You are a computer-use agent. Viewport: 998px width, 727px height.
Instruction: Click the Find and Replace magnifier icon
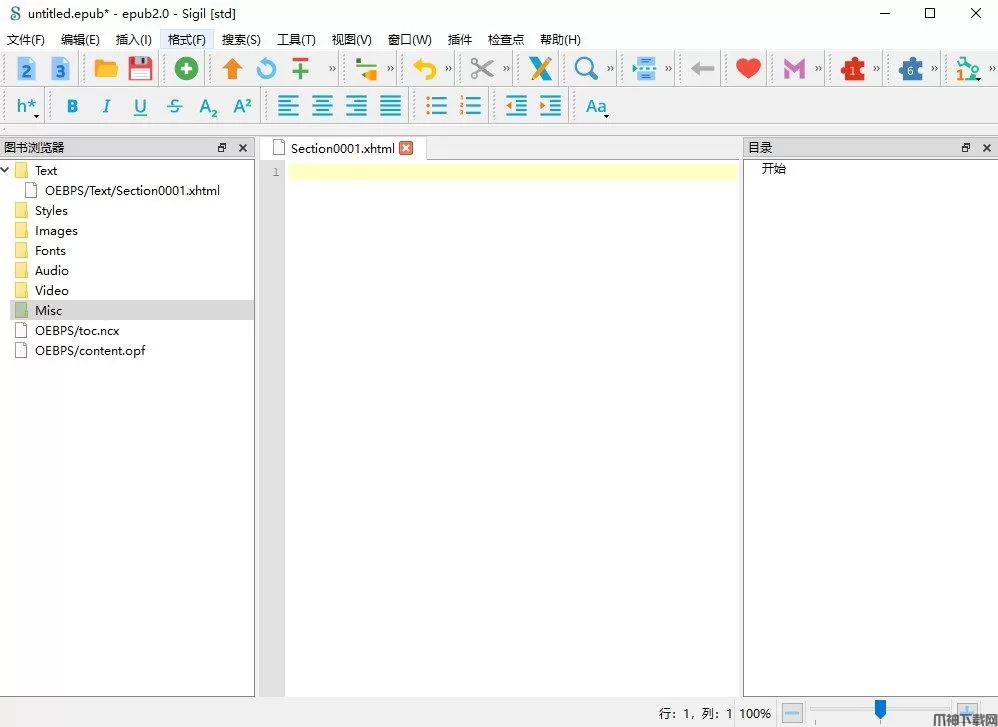[586, 69]
